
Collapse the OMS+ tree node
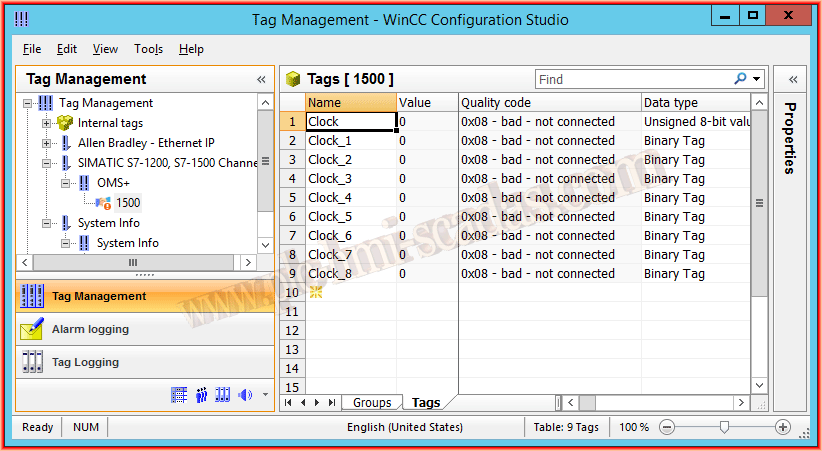[x=66, y=183]
